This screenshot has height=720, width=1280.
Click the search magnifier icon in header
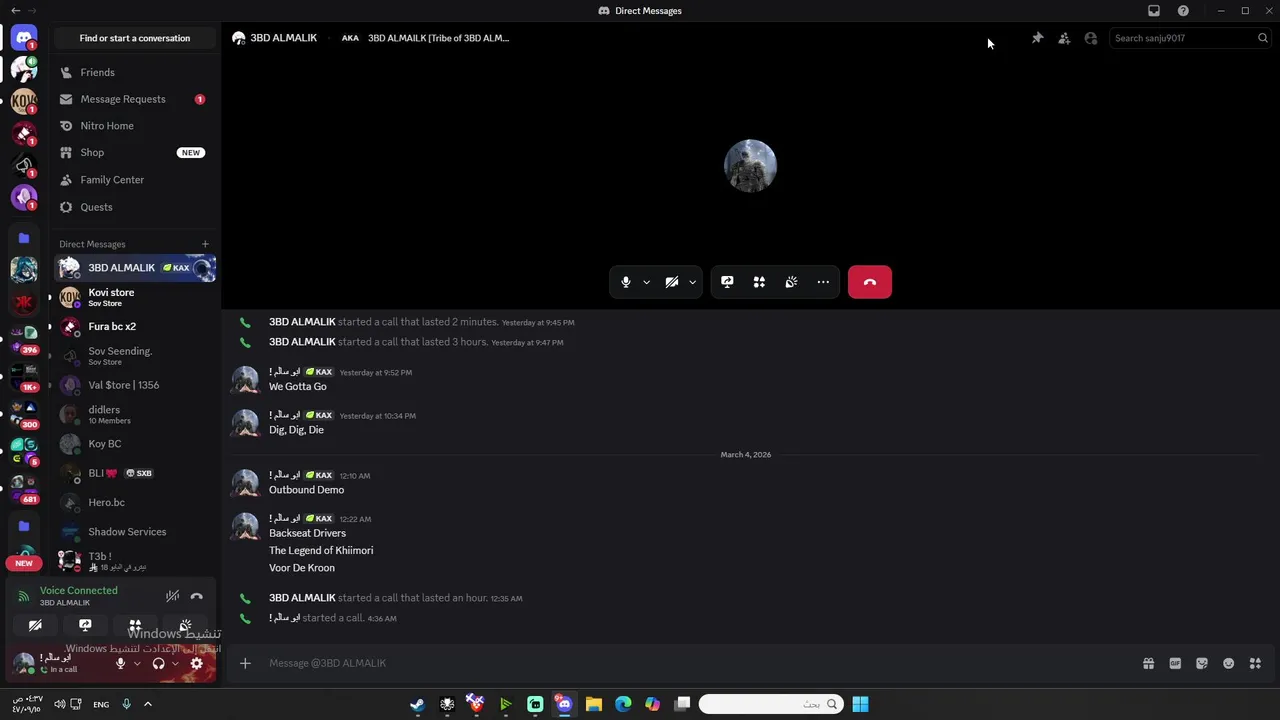click(x=1263, y=38)
